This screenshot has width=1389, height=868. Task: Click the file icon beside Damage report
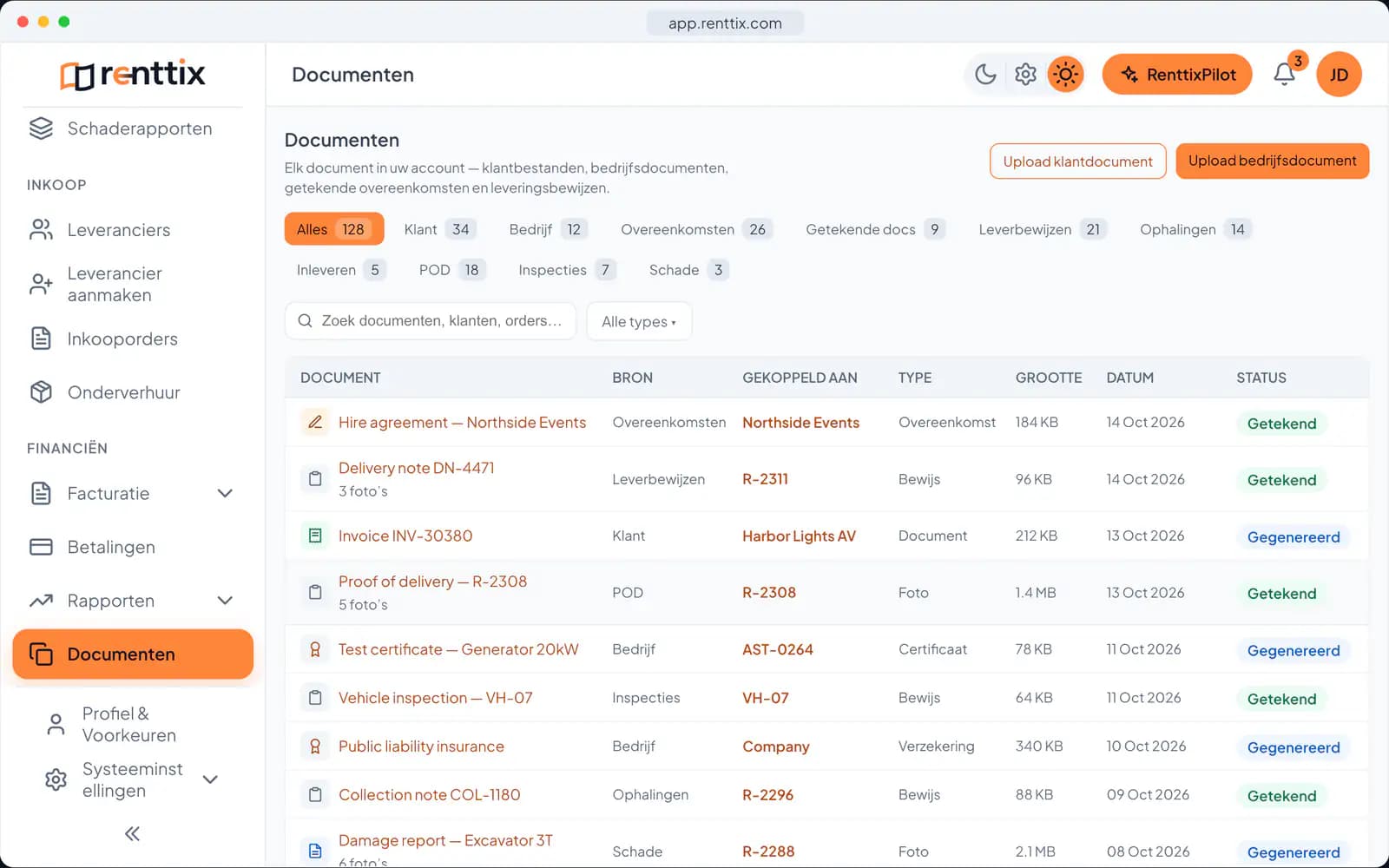coord(315,852)
